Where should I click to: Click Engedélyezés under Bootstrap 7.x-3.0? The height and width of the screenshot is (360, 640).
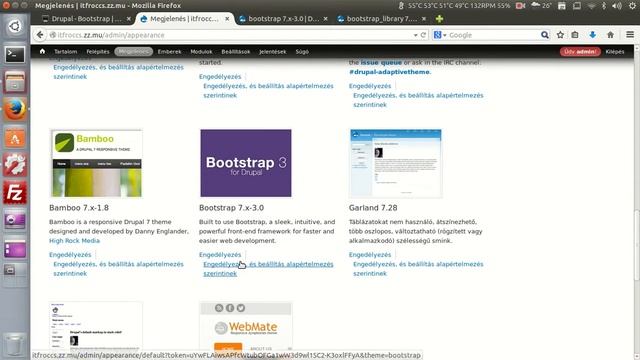pyautogui.click(x=220, y=255)
